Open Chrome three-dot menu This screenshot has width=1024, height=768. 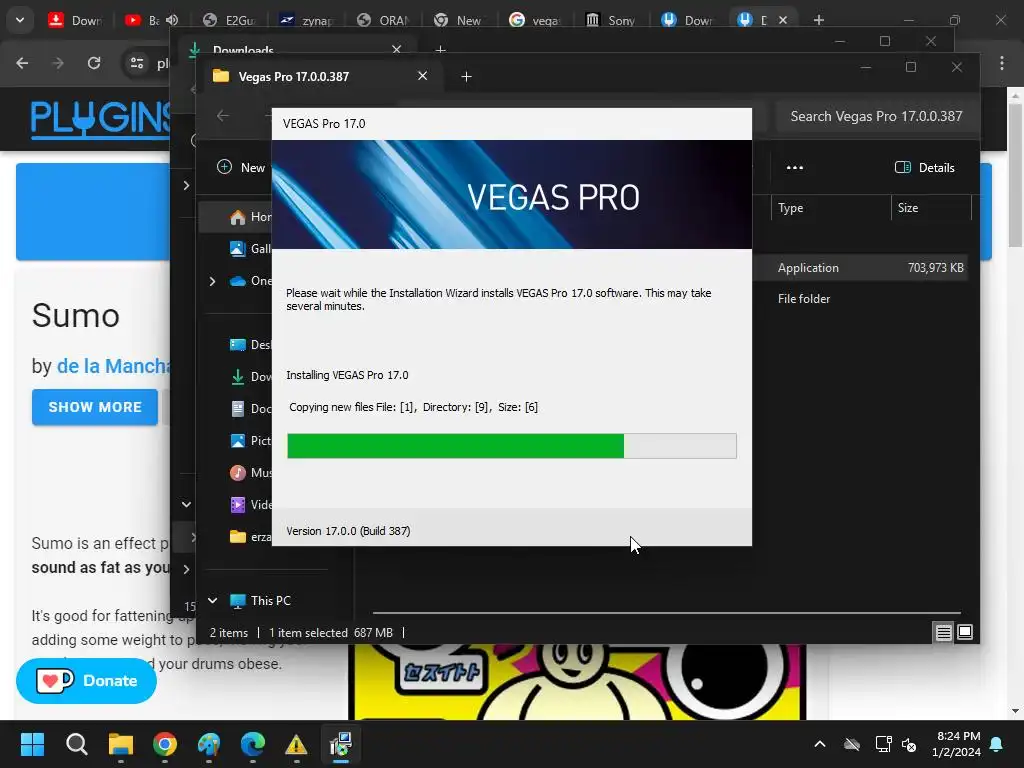point(1002,63)
